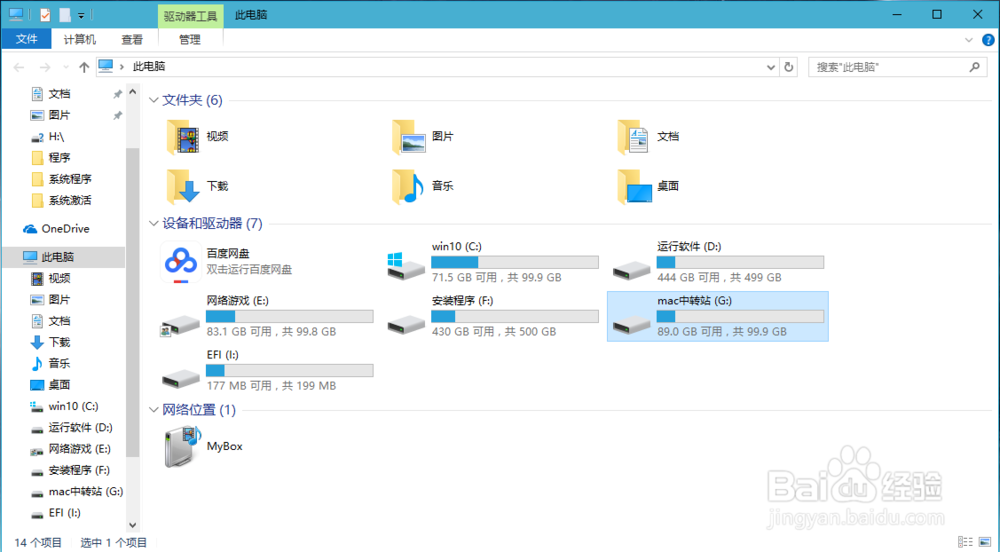Unpin 图片 from quick access pin icon
The height and width of the screenshot is (552, 1000).
click(x=117, y=115)
